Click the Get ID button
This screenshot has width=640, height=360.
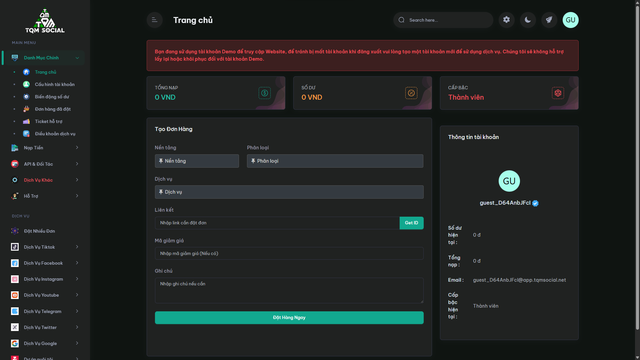[411, 223]
